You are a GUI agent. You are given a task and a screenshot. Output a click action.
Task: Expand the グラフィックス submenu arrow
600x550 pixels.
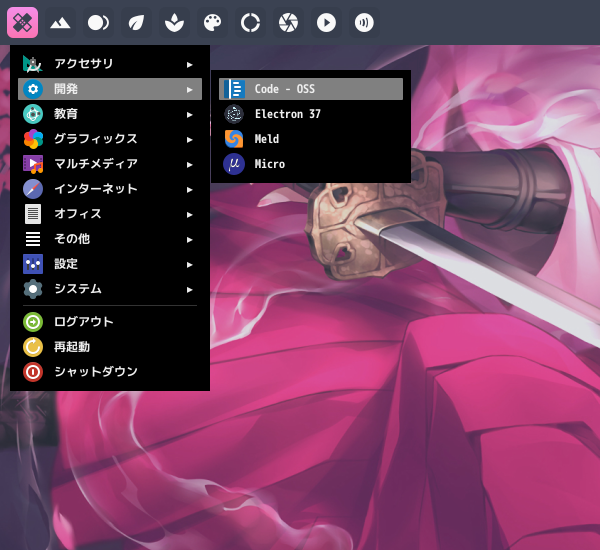pyautogui.click(x=189, y=140)
